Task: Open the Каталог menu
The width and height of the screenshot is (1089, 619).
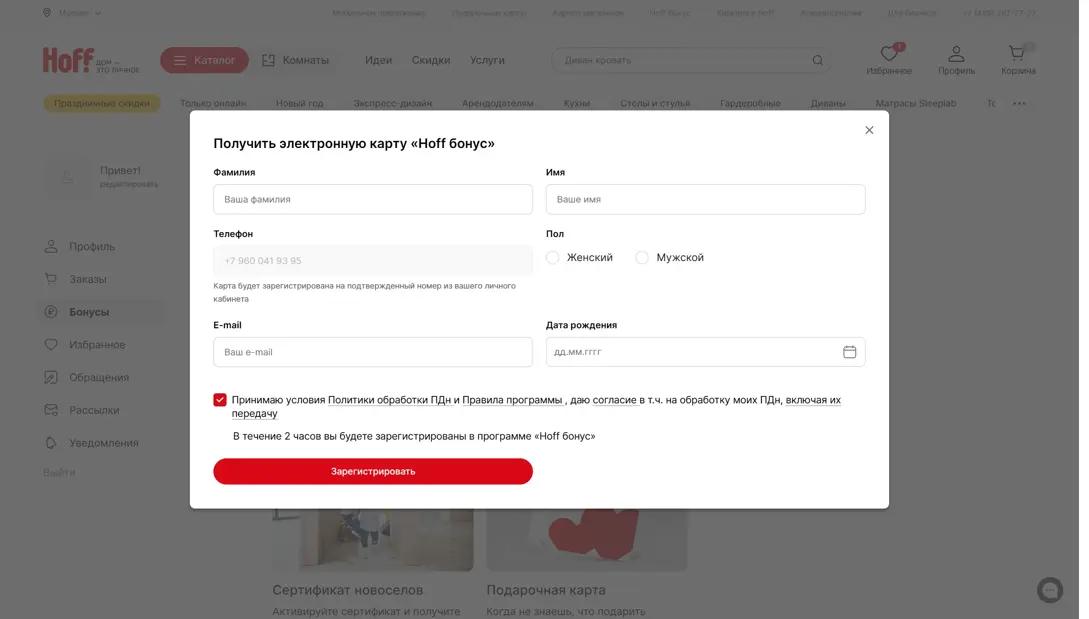Action: [x=204, y=60]
